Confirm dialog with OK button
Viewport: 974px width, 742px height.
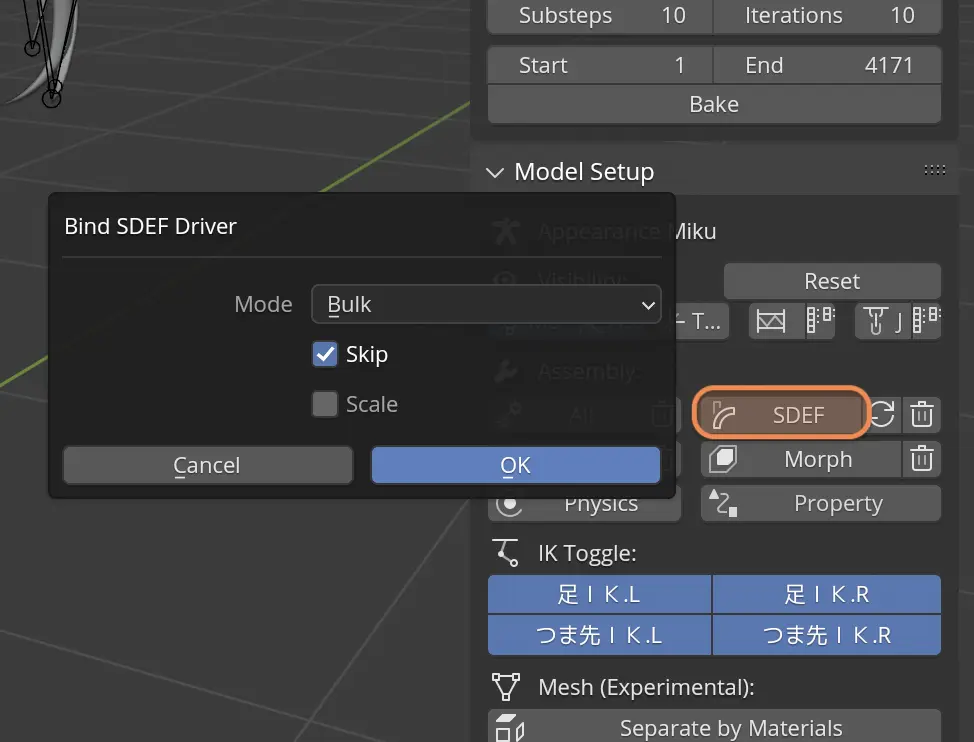[516, 465]
